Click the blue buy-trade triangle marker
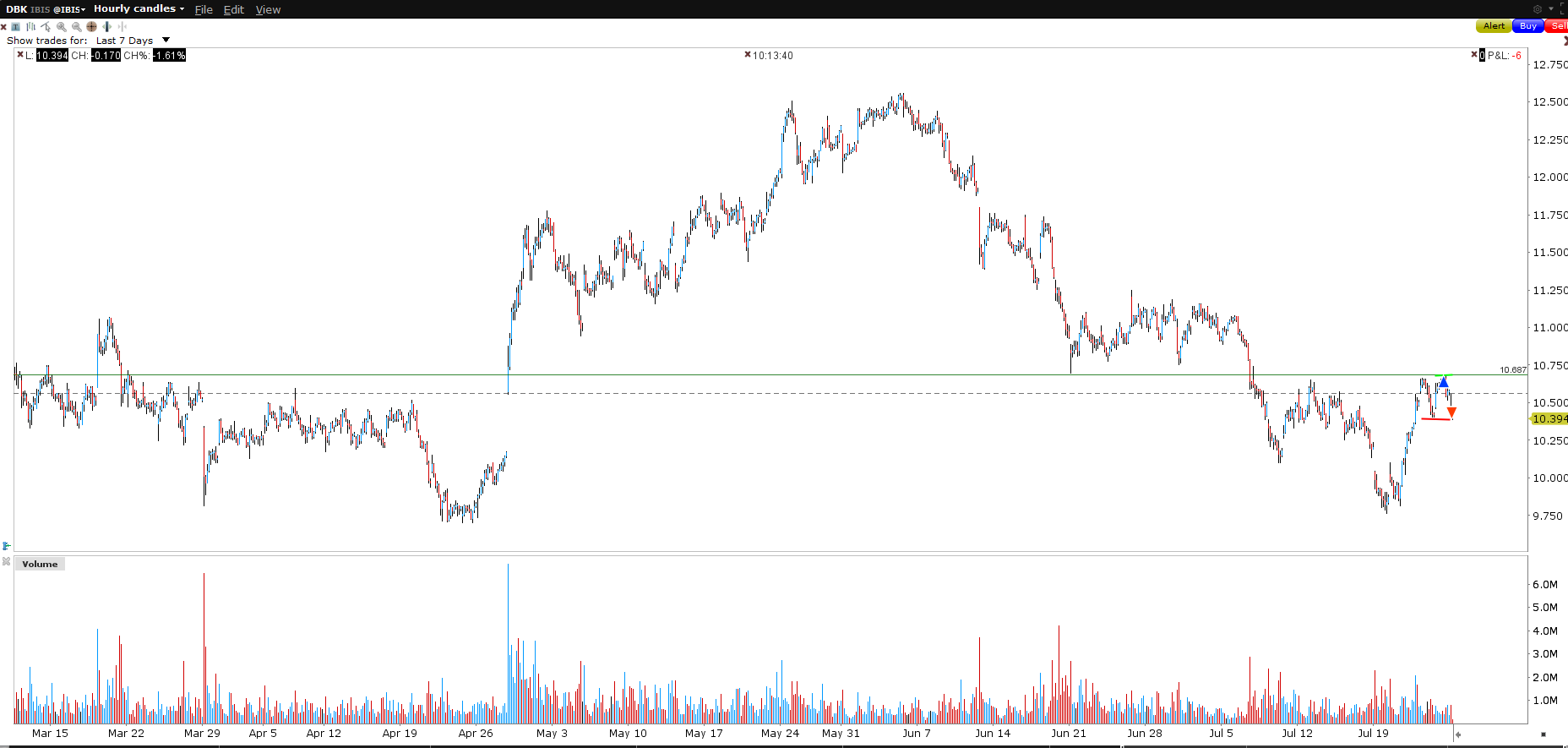The image size is (1568, 748). [1444, 383]
